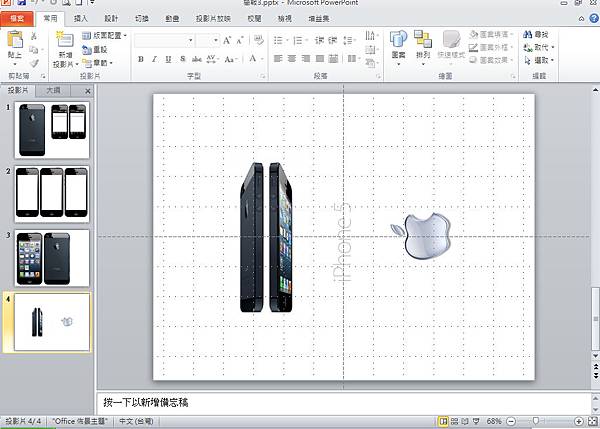Toggle Underline formatting
Screen dimensions: 600x429
coord(168,59)
